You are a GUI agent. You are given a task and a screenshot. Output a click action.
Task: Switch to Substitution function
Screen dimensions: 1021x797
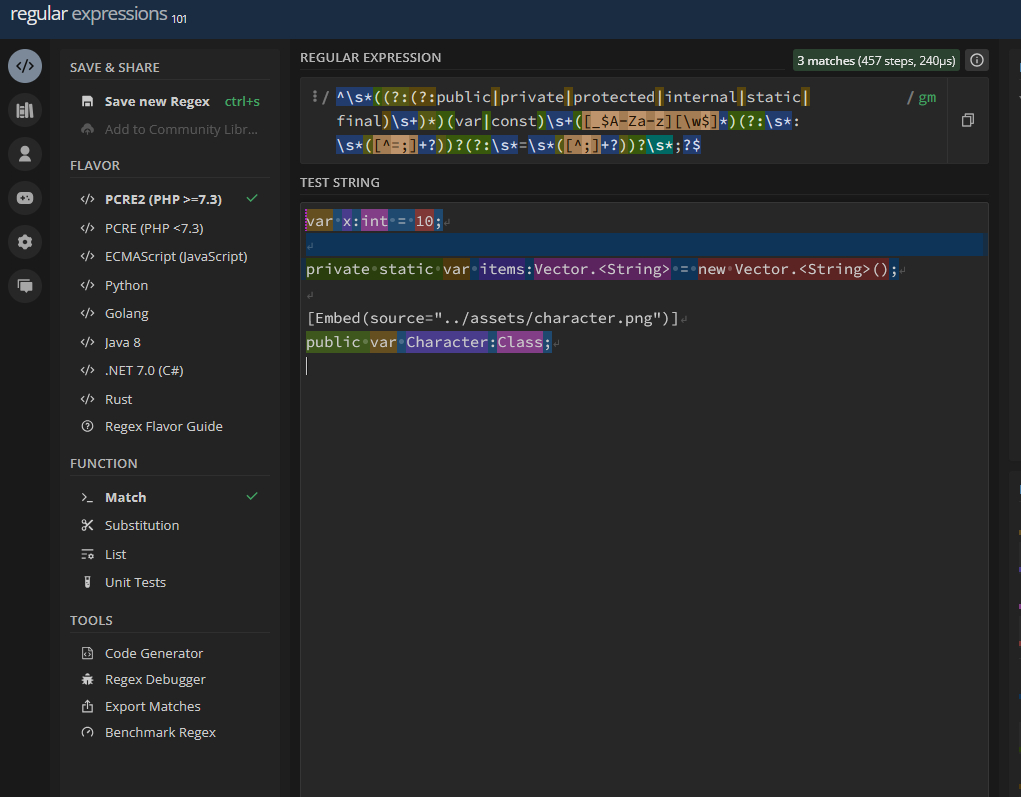(141, 525)
